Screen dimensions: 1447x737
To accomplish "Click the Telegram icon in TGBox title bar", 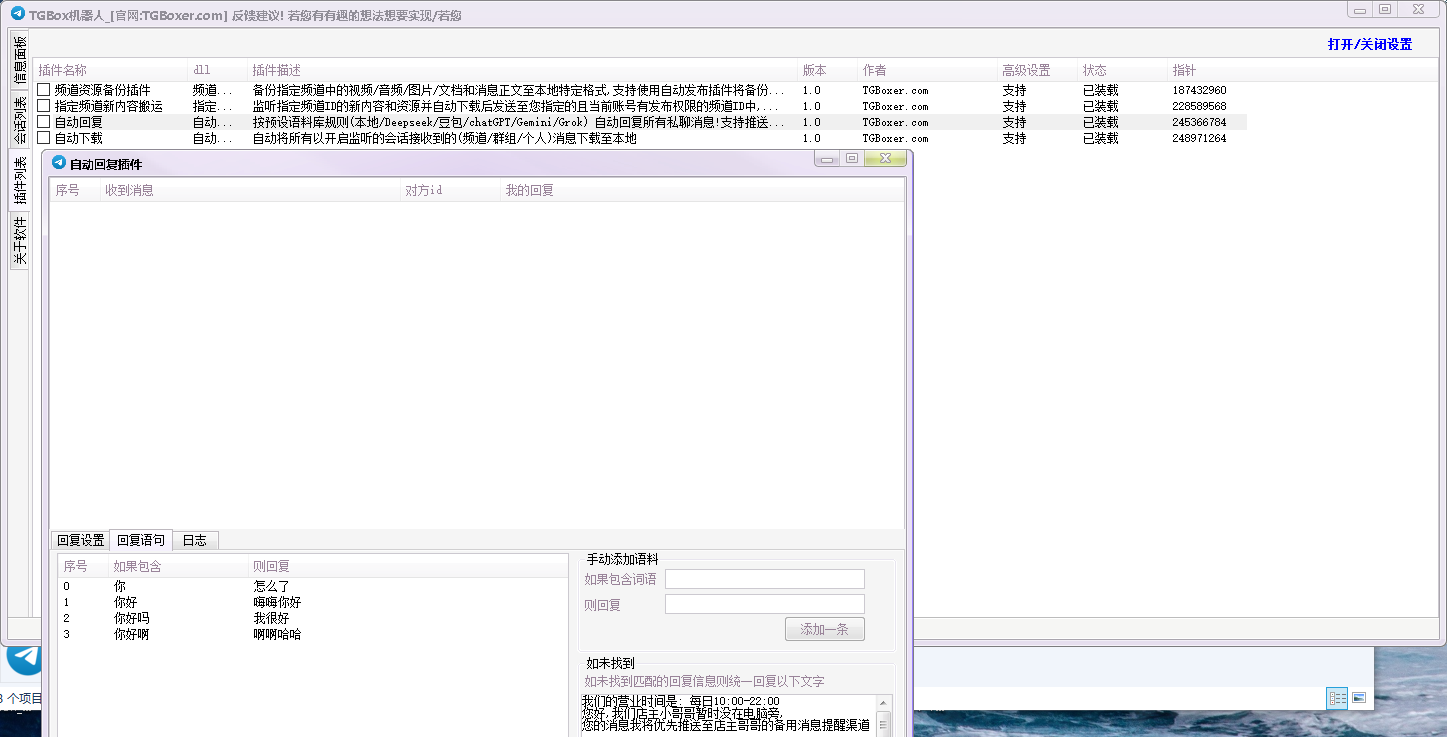I will (x=17, y=14).
